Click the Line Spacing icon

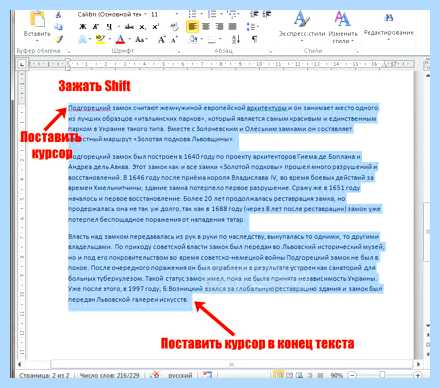coord(250,27)
